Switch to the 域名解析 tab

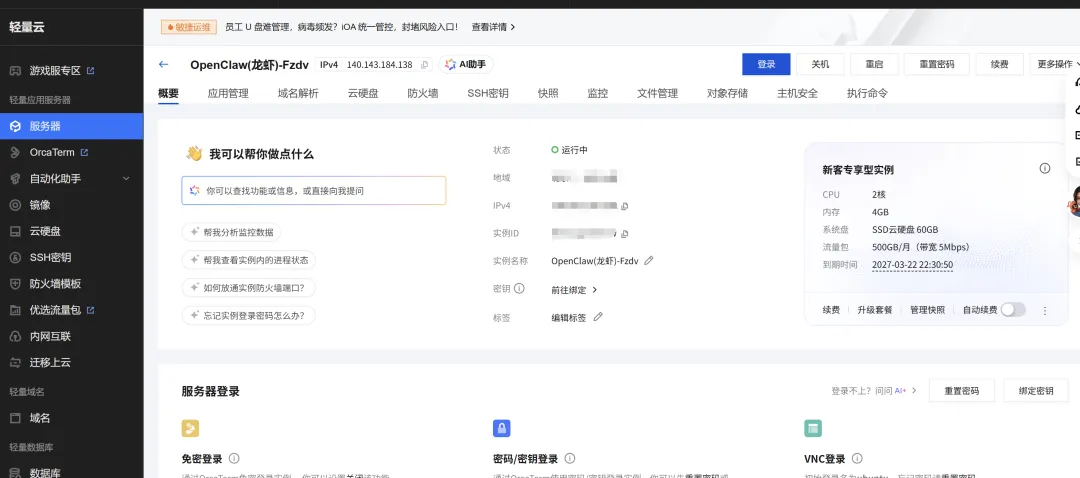pos(298,93)
